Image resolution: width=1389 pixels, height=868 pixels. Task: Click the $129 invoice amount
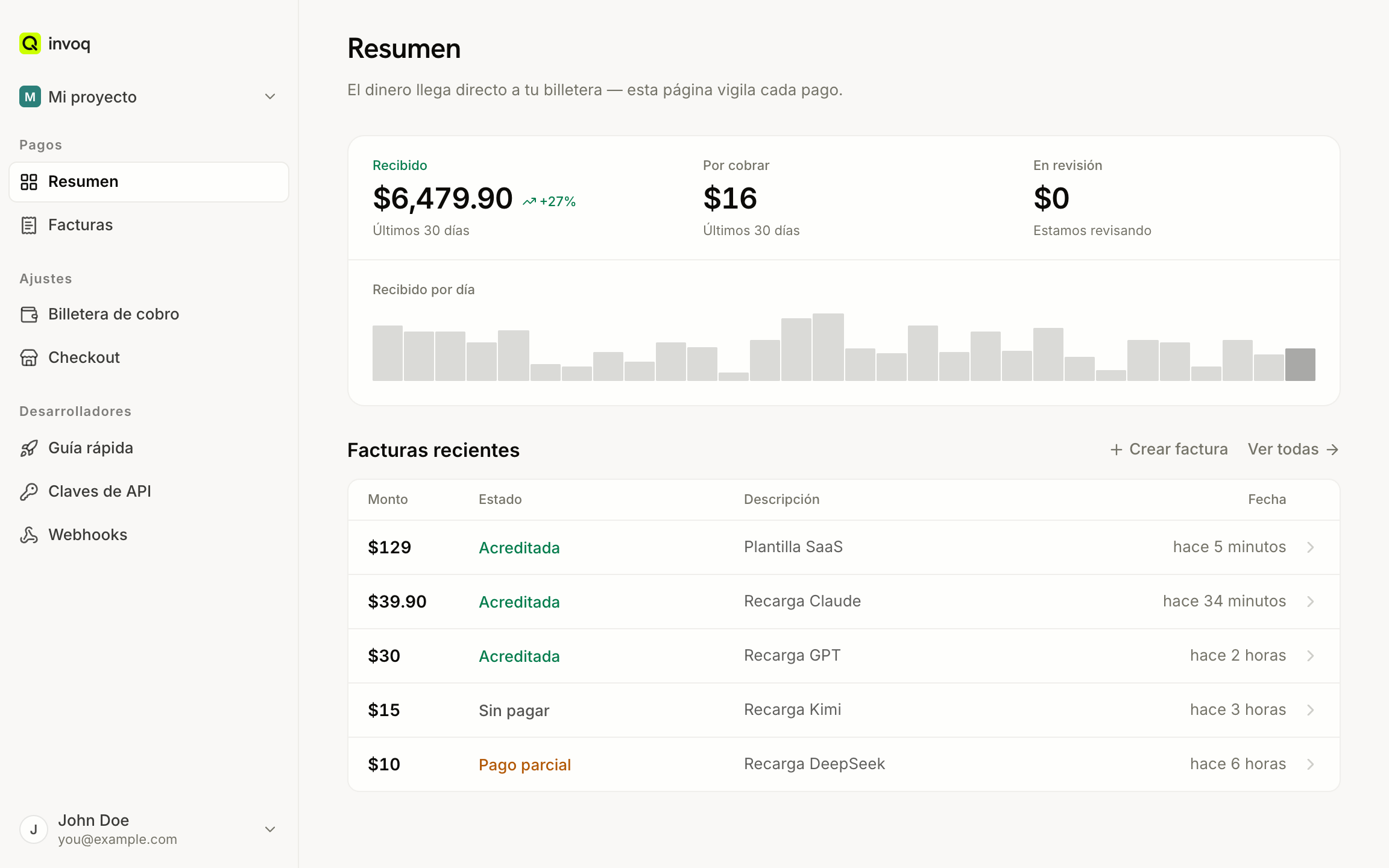(389, 547)
